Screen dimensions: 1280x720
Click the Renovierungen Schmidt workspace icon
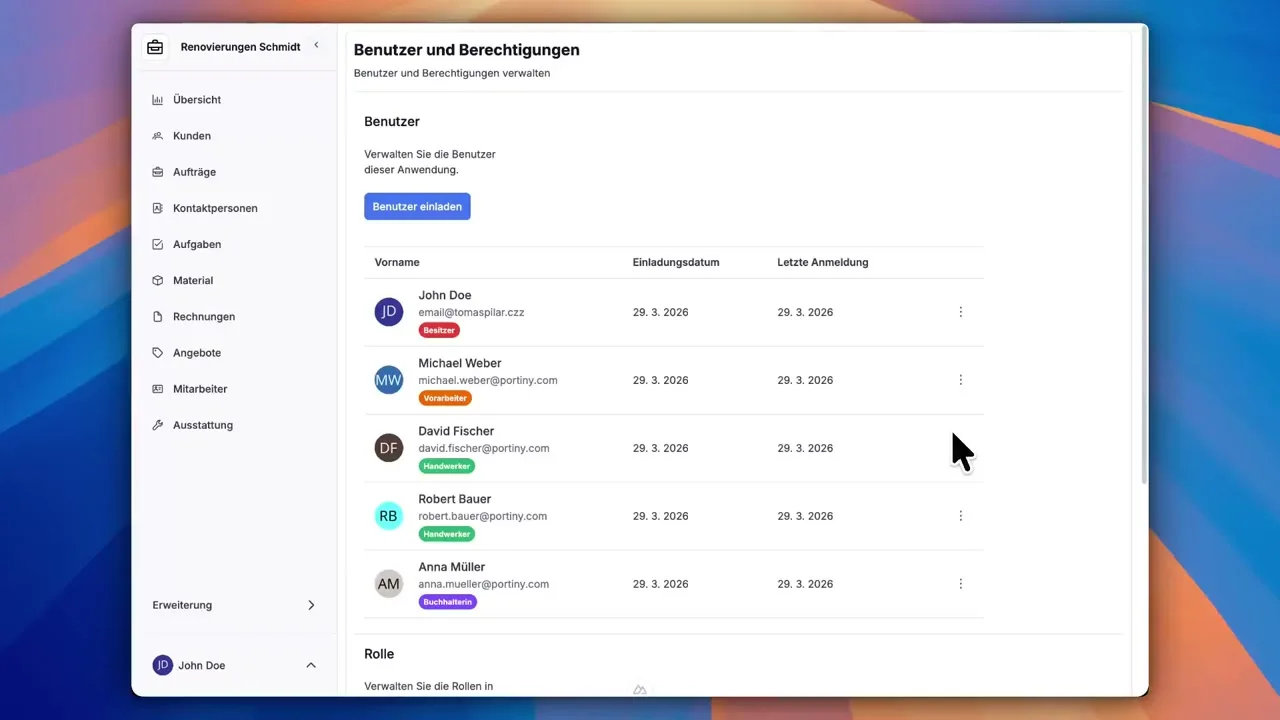coord(155,46)
